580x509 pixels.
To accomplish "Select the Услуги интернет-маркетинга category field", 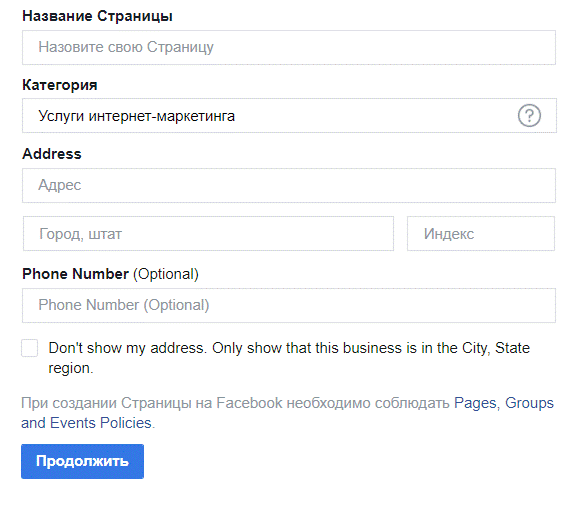I will [289, 116].
